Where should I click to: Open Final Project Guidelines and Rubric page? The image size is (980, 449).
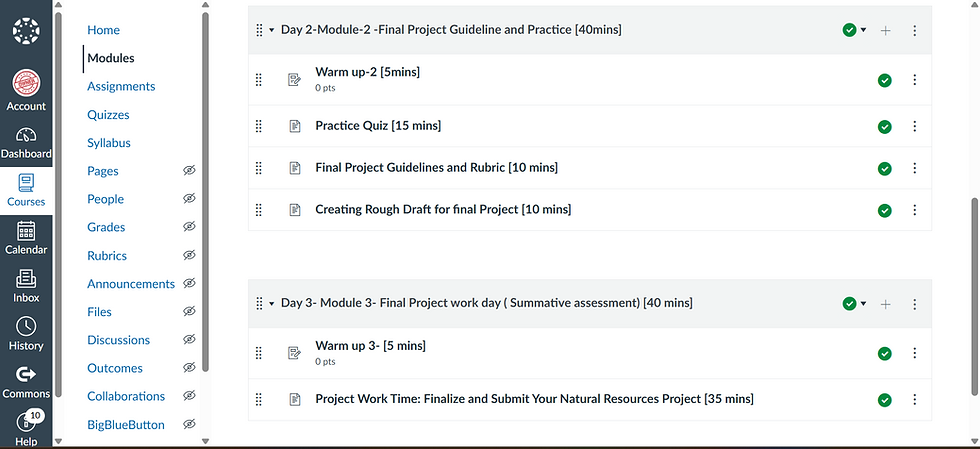436,167
